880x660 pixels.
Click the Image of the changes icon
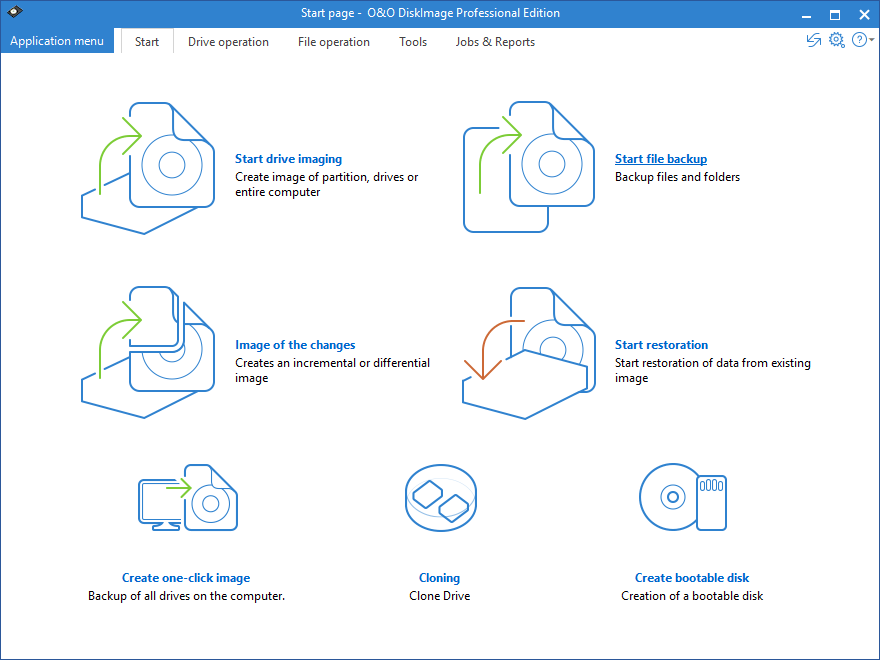(x=148, y=350)
